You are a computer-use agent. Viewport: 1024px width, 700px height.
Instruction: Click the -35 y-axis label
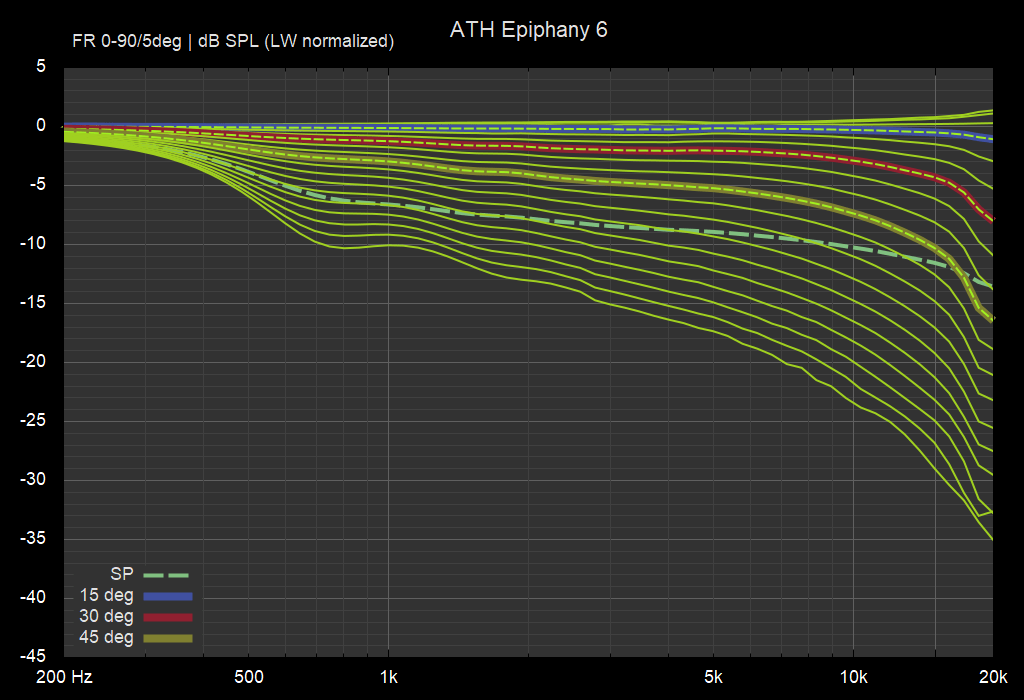click(33, 538)
